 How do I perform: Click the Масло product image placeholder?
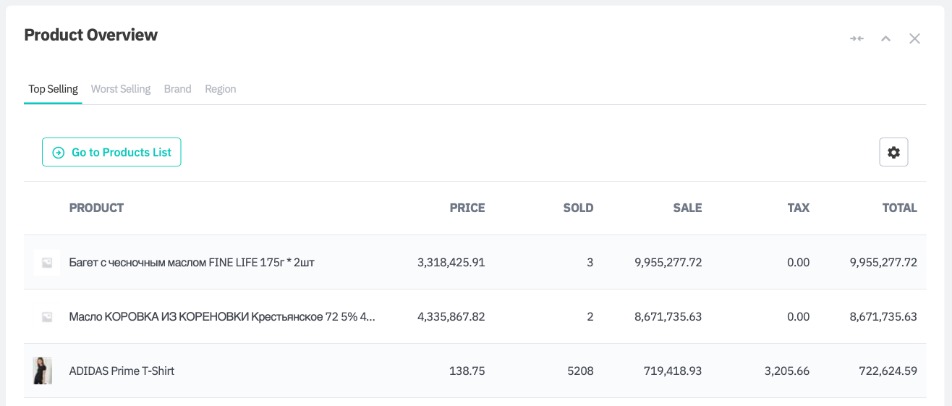click(x=46, y=317)
